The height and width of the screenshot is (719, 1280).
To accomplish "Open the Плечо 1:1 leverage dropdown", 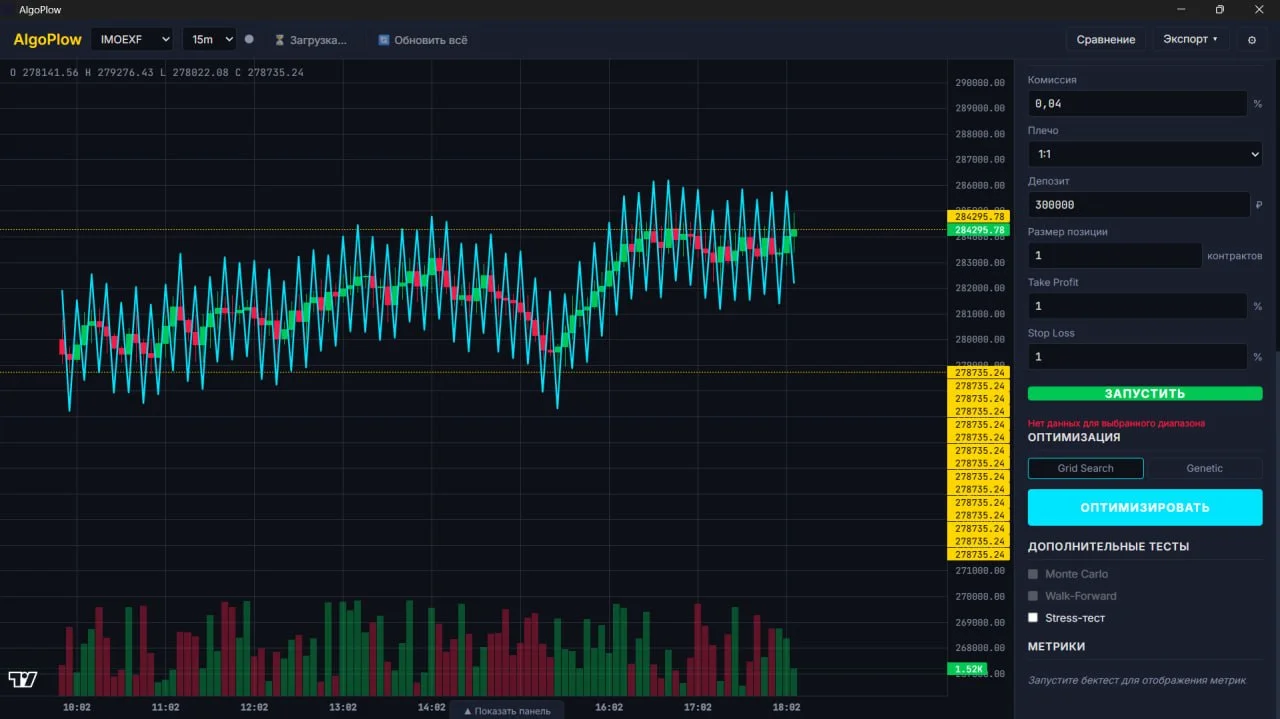I will 1145,154.
